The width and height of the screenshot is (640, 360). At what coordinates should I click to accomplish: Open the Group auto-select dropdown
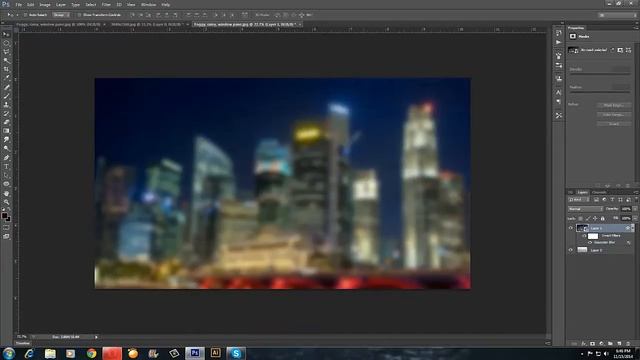tap(61, 15)
